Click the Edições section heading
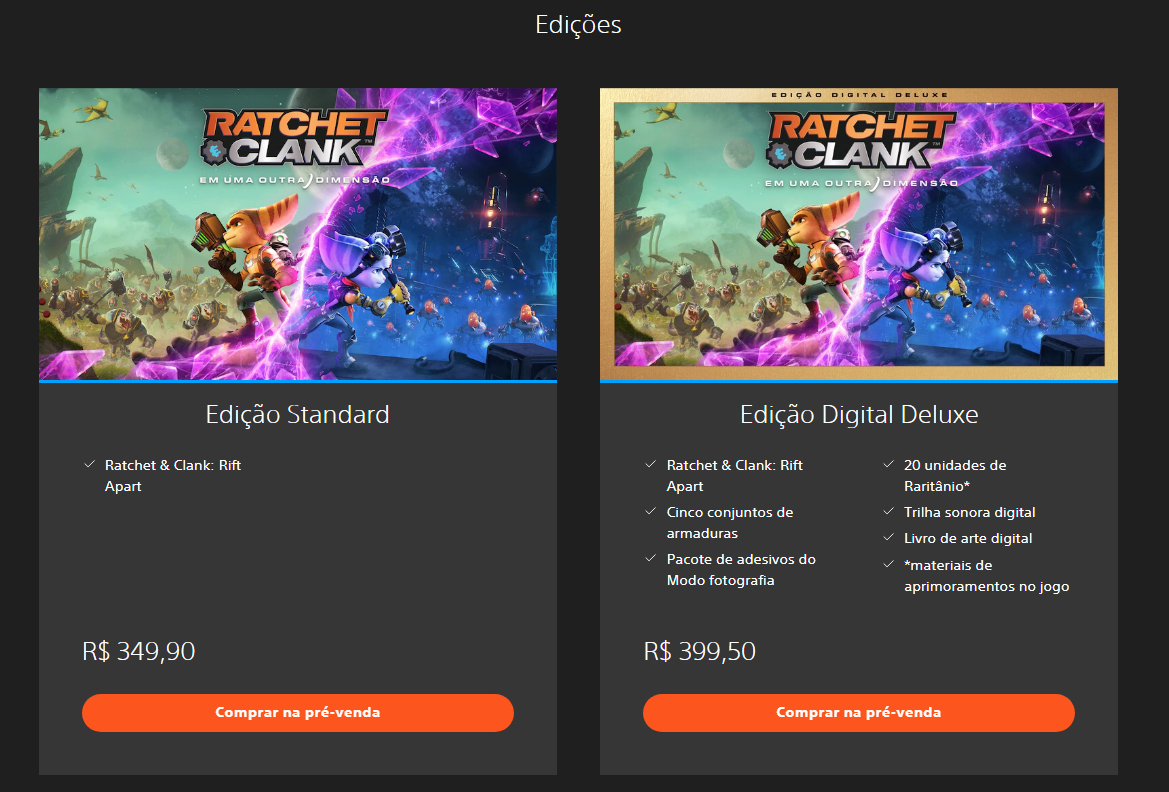Image resolution: width=1169 pixels, height=792 pixels. pos(578,25)
